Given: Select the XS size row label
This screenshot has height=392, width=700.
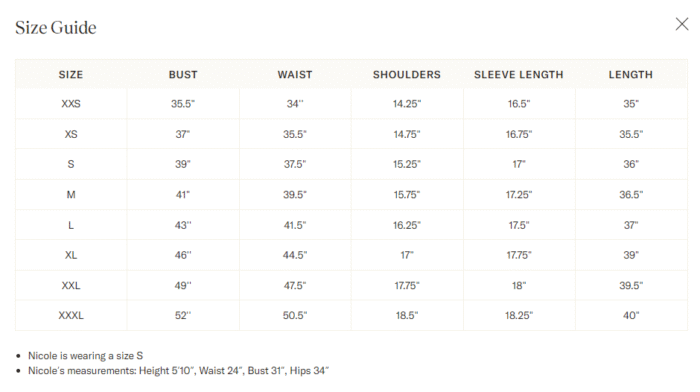Looking at the screenshot, I should coord(71,134).
